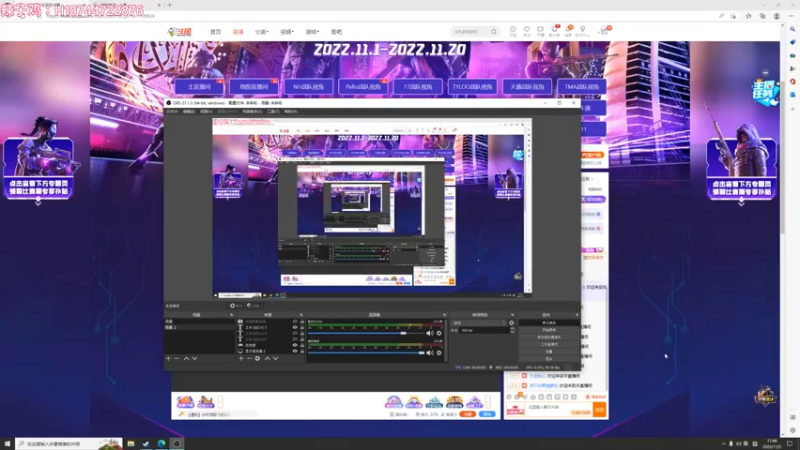
Task: Open Douyu creator center pin icon
Action: coord(582,31)
